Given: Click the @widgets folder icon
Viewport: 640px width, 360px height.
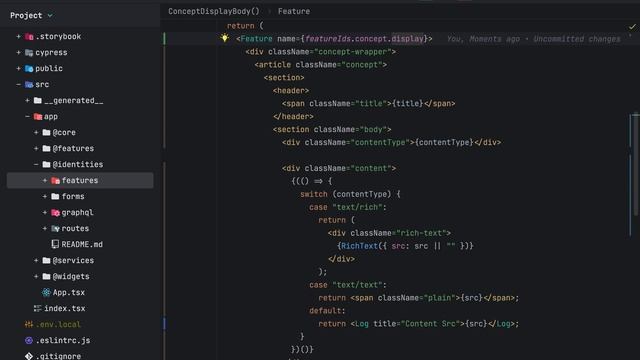Looking at the screenshot, I should [x=47, y=277].
